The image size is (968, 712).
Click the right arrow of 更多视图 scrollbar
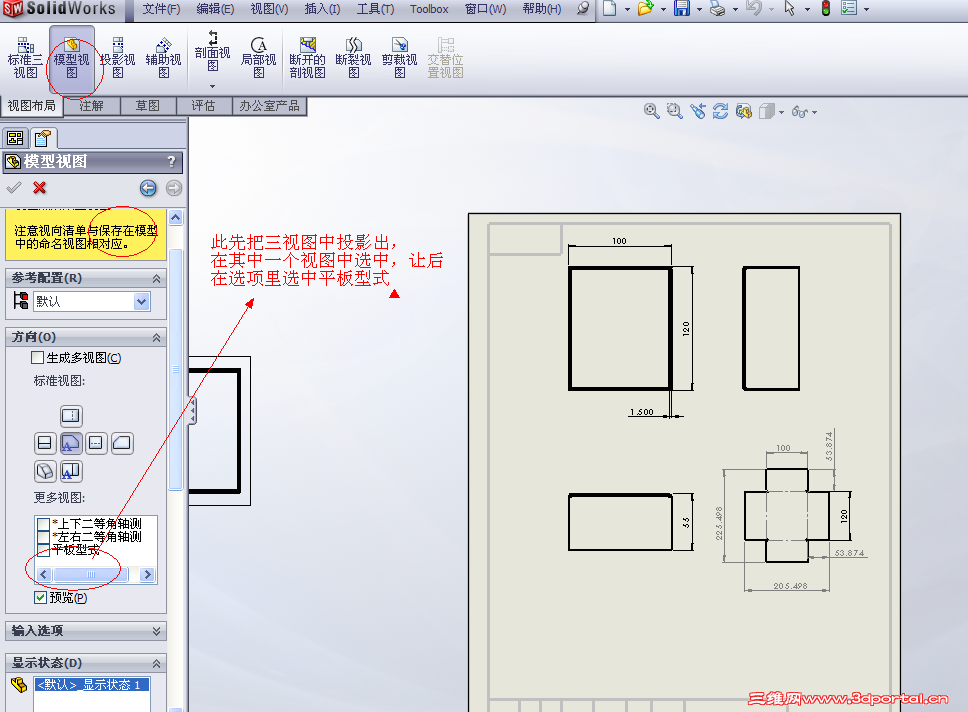(x=147, y=574)
